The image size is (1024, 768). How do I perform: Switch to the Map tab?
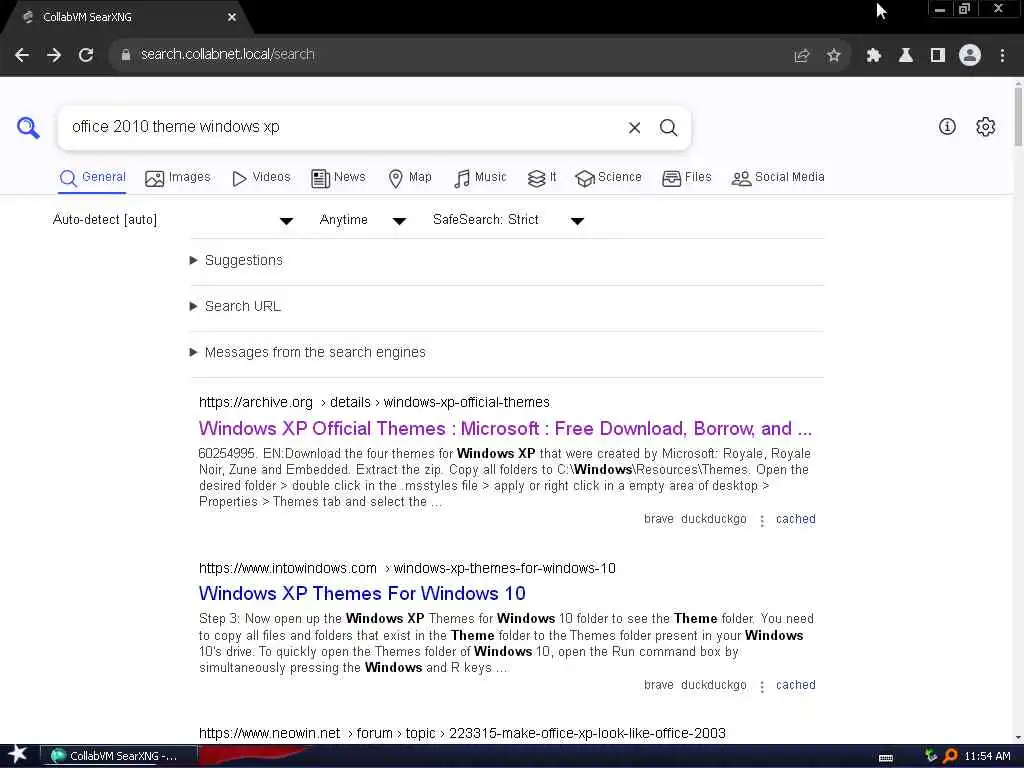pyautogui.click(x=409, y=178)
